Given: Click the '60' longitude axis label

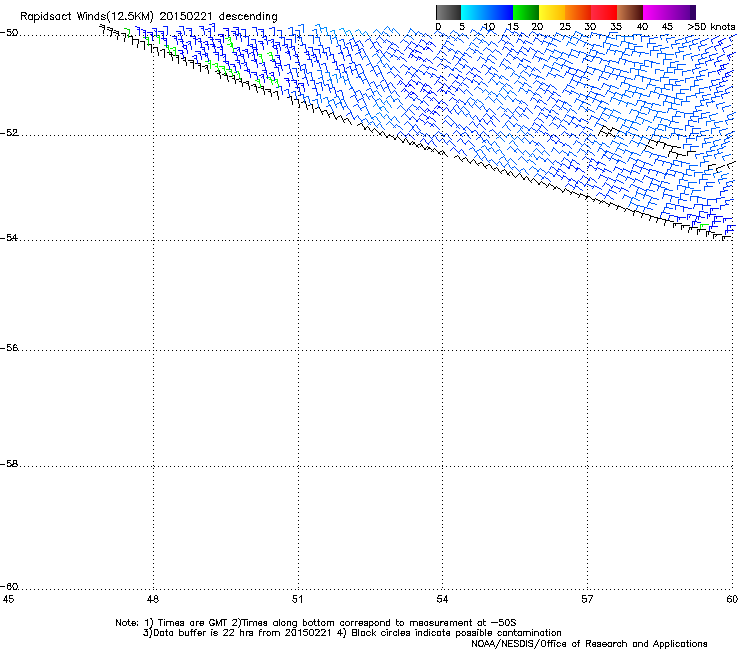Looking at the screenshot, I should tap(732, 599).
